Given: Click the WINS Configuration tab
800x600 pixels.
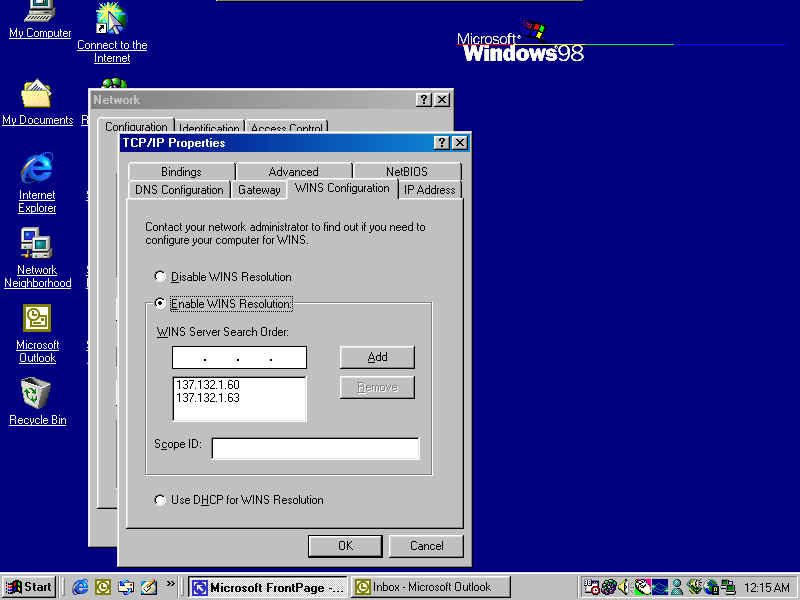Looking at the screenshot, I should (x=342, y=188).
